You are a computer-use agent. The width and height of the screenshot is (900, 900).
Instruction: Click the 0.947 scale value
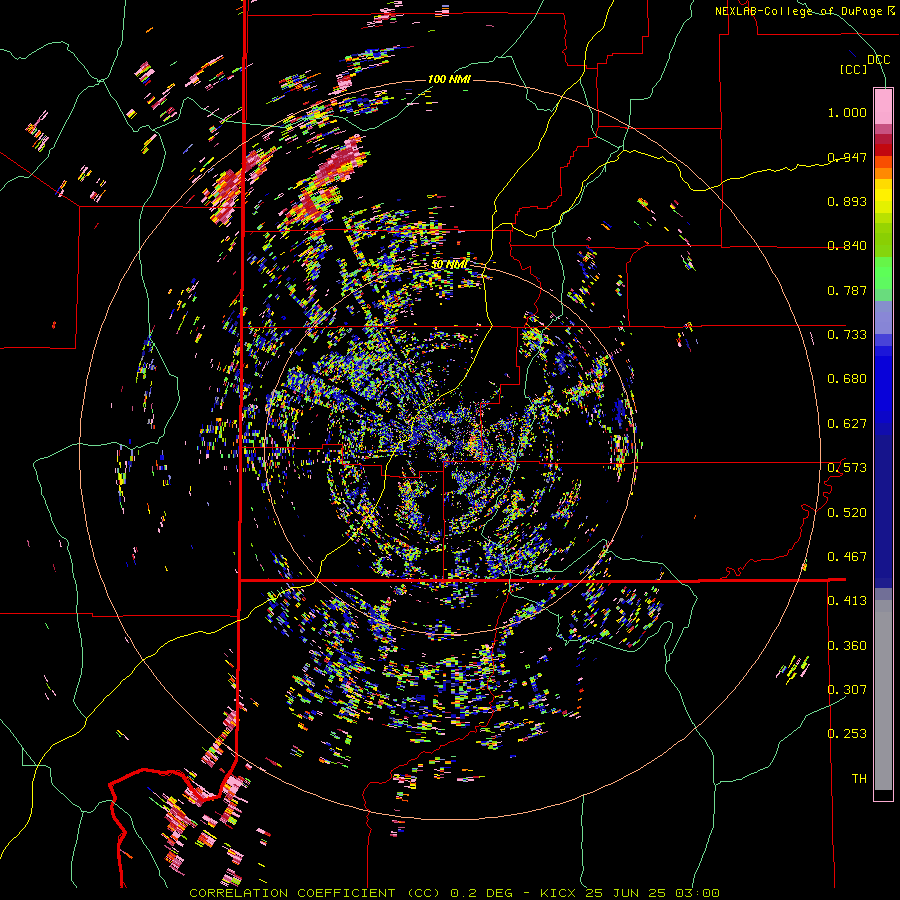tap(847, 157)
